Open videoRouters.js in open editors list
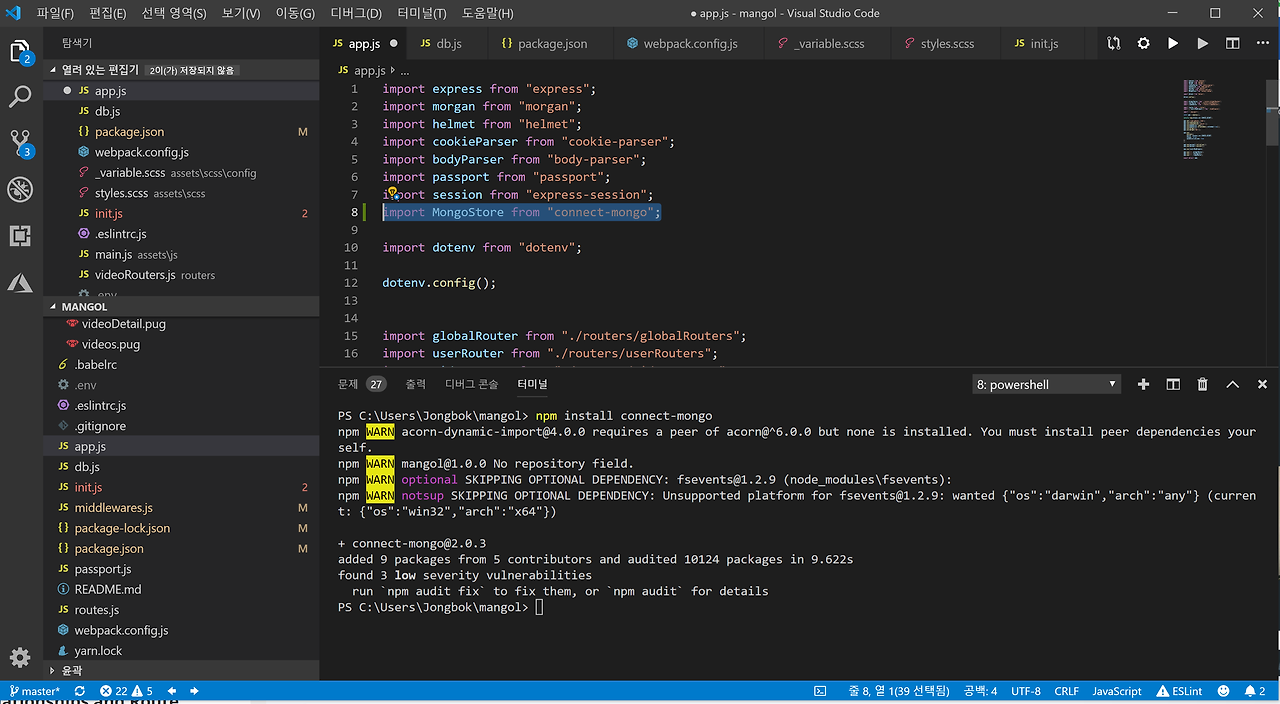The image size is (1280, 704). click(x=181, y=275)
